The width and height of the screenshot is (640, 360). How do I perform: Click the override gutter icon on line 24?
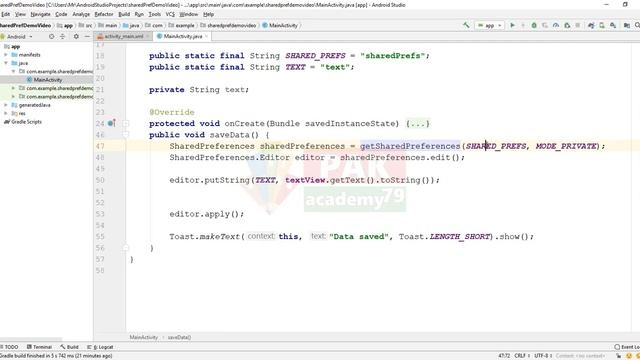111,123
